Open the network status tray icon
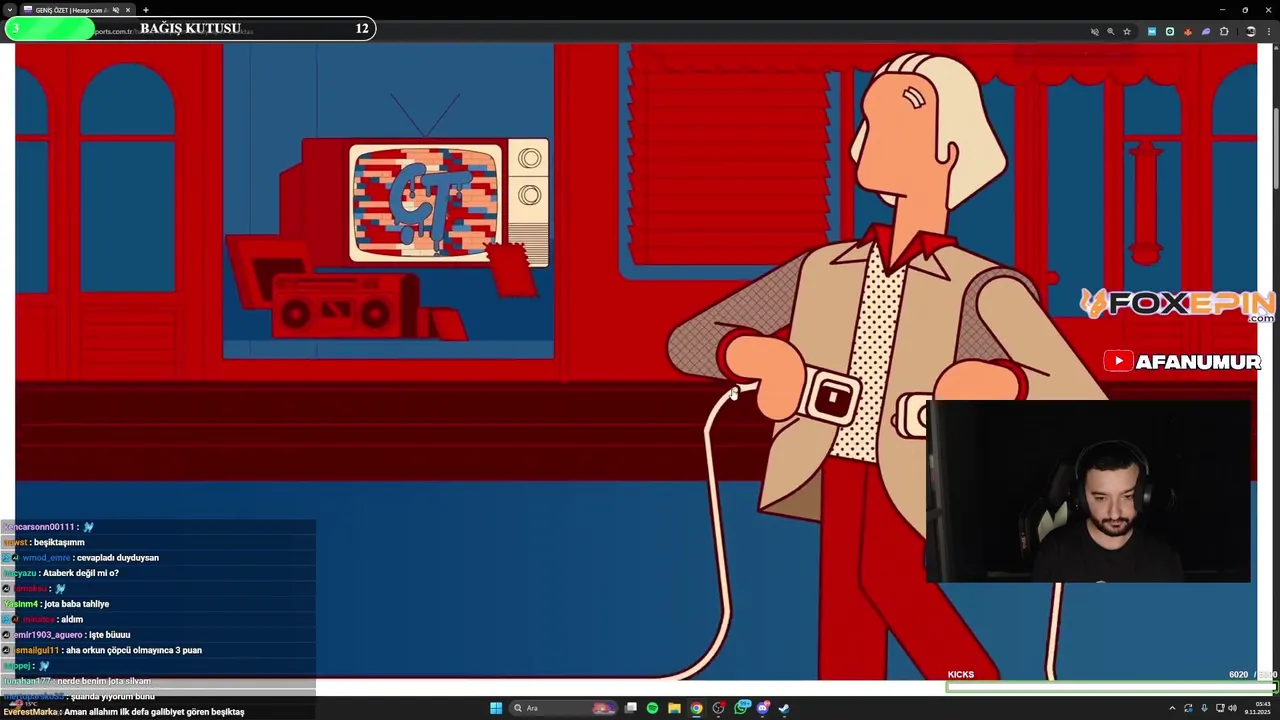This screenshot has height=720, width=1280. (x=1219, y=708)
